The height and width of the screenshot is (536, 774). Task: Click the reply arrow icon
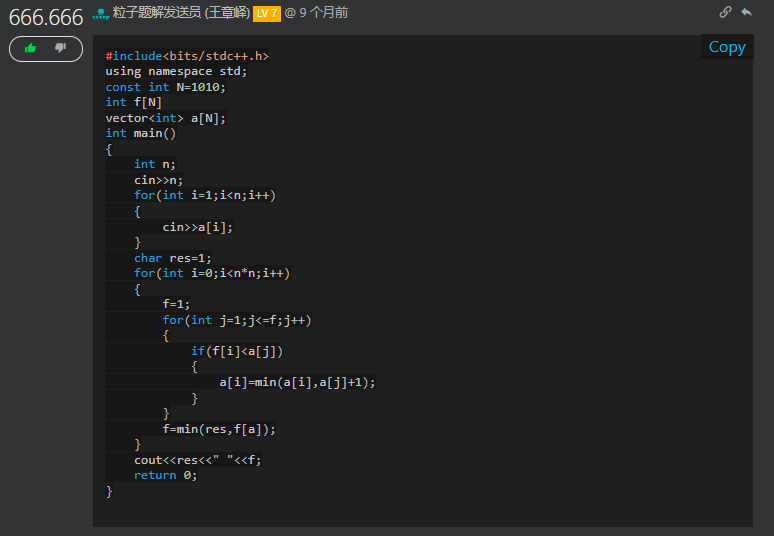[x=746, y=12]
